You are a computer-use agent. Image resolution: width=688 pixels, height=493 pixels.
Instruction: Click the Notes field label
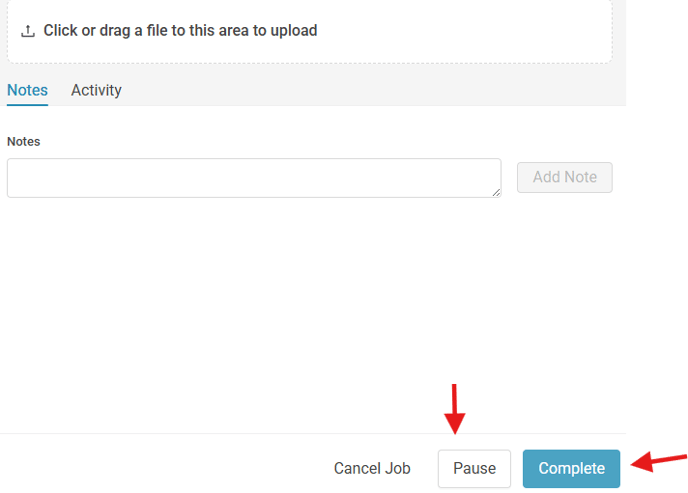(24, 142)
